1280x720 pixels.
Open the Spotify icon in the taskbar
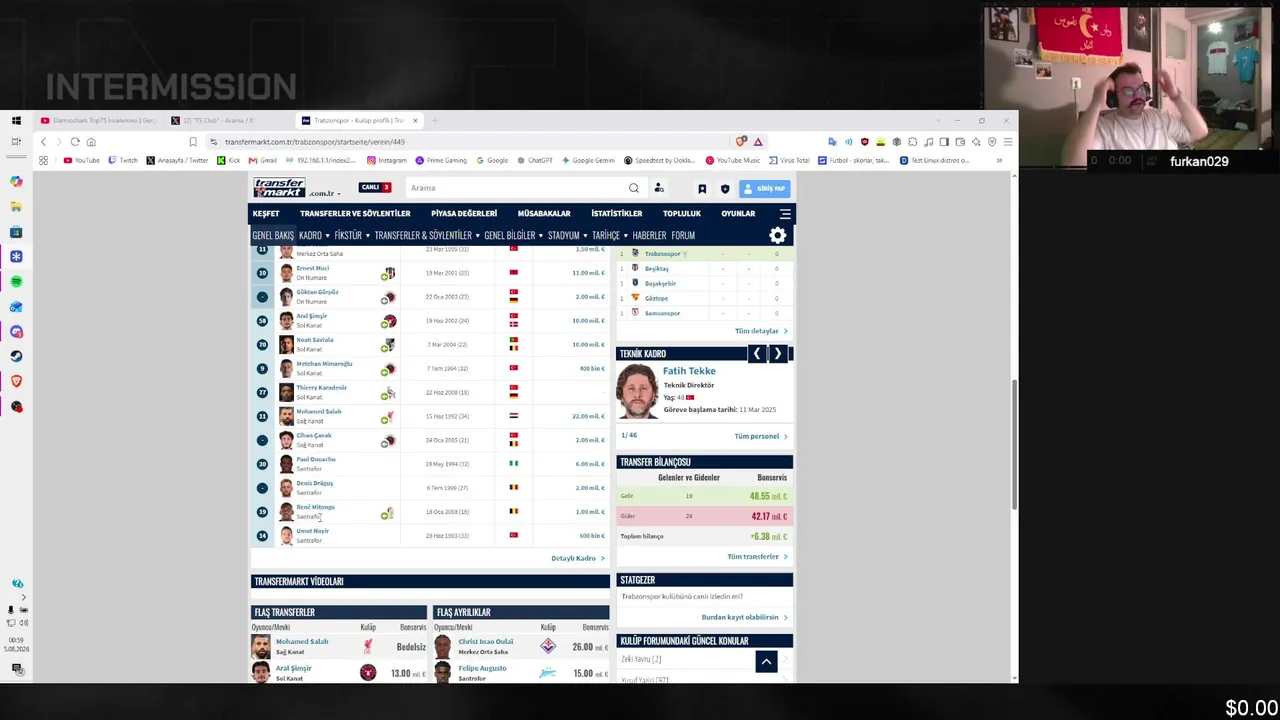coord(16,282)
